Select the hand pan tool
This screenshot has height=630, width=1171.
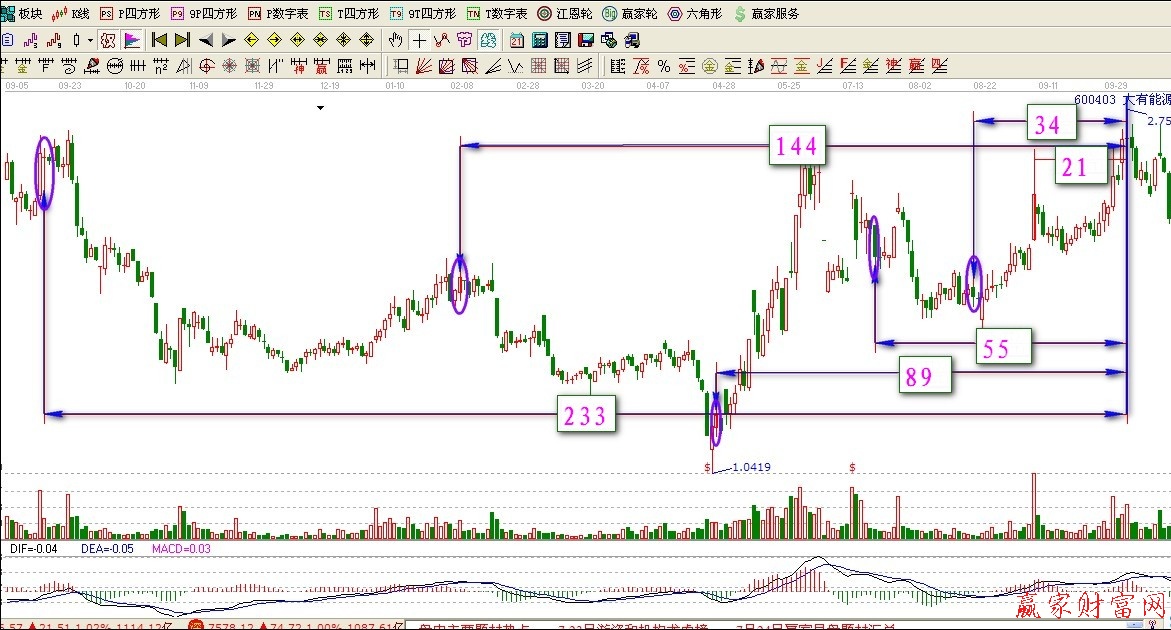tap(395, 40)
